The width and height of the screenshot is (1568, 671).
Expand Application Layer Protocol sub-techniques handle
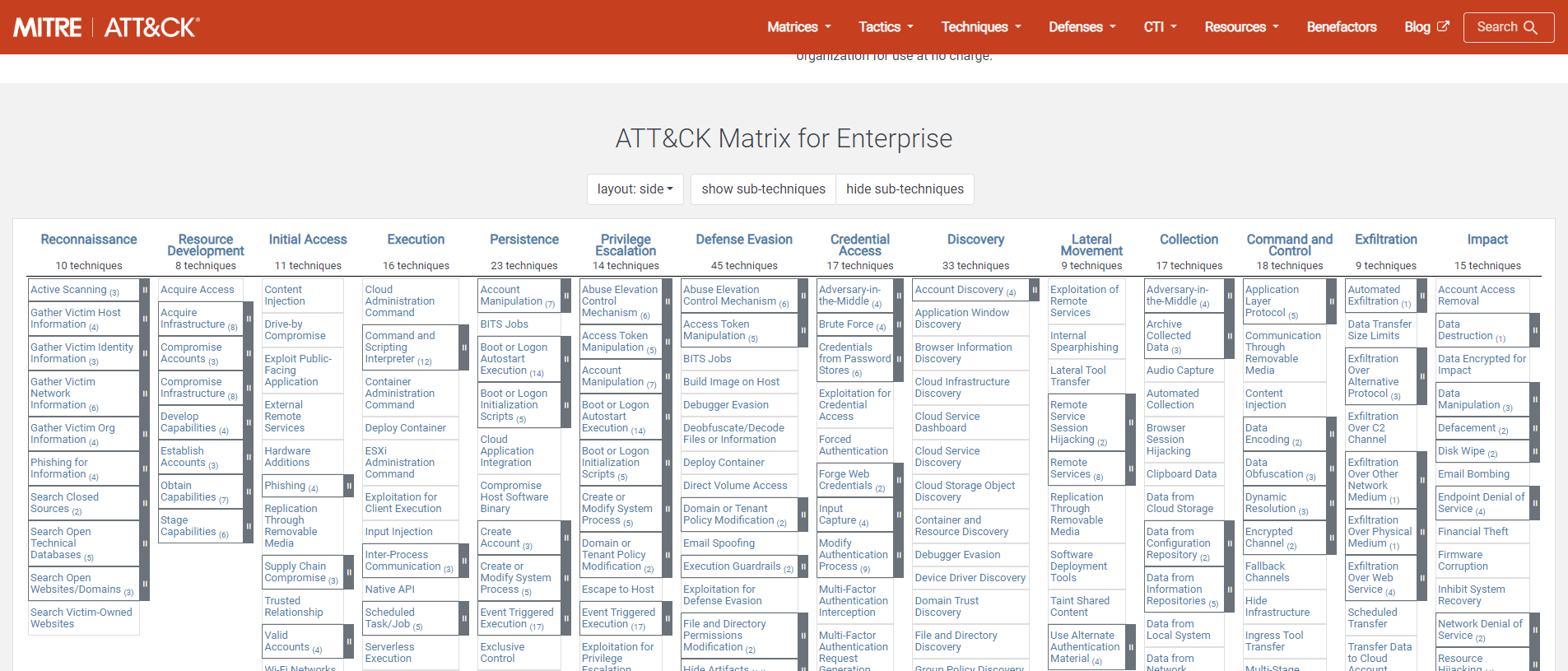(x=1332, y=301)
